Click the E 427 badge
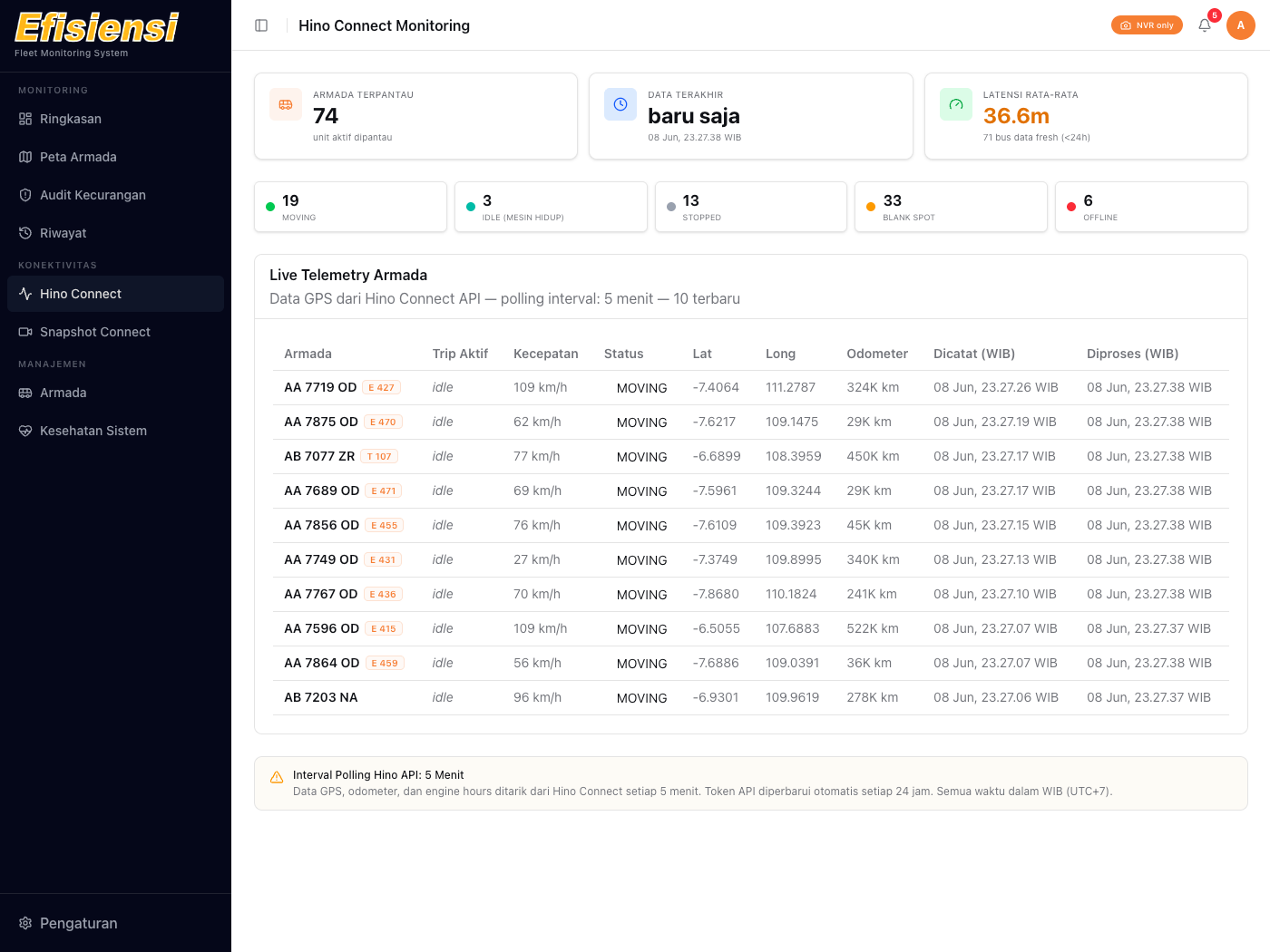This screenshot has width=1270, height=952. point(382,387)
